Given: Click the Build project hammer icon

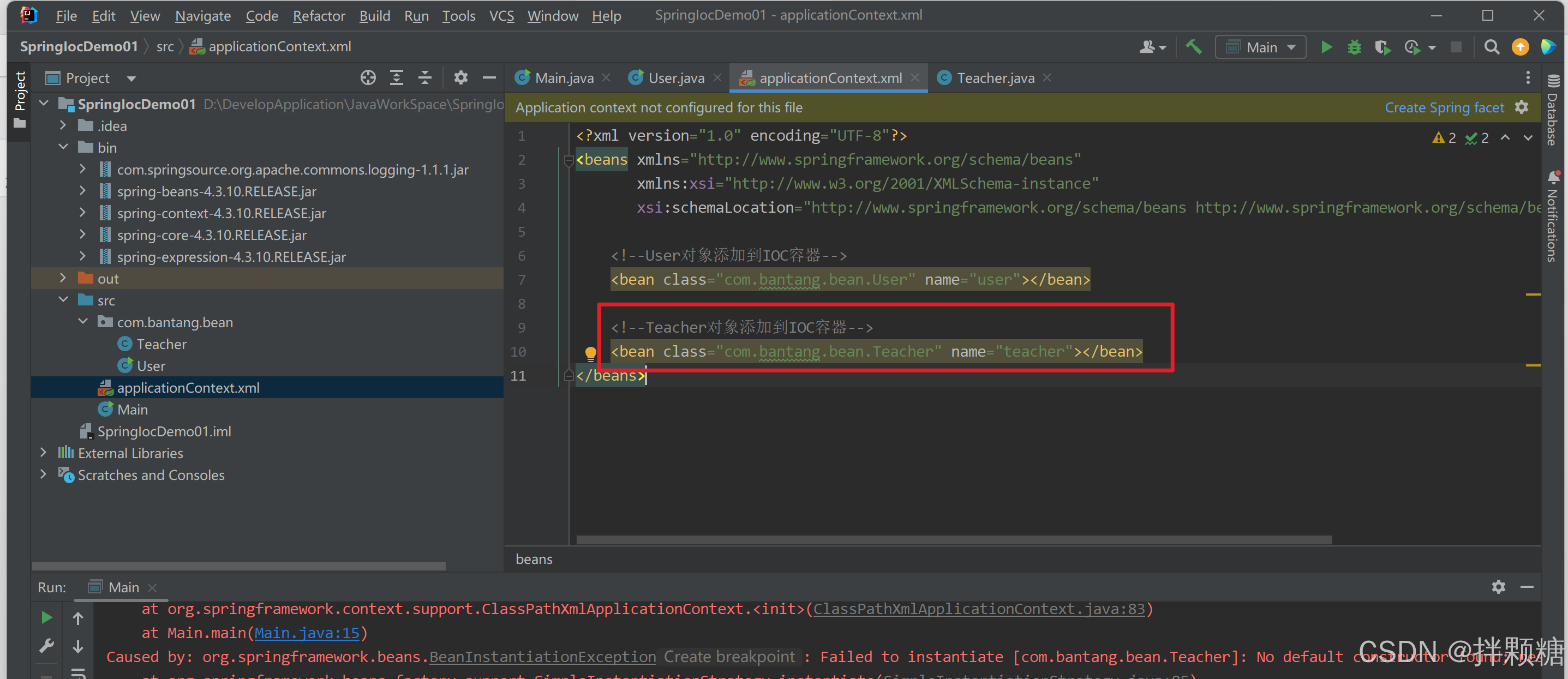Looking at the screenshot, I should tap(1194, 47).
